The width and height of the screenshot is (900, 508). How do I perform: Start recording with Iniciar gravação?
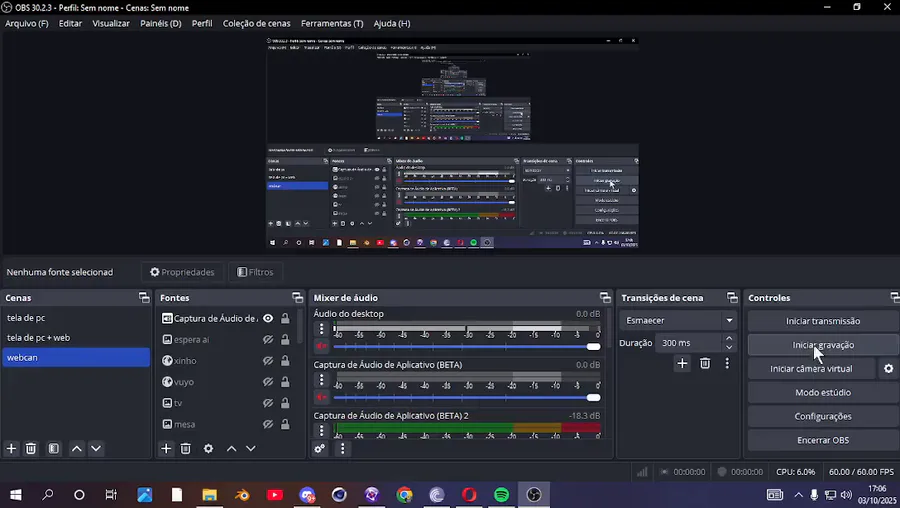tap(823, 345)
